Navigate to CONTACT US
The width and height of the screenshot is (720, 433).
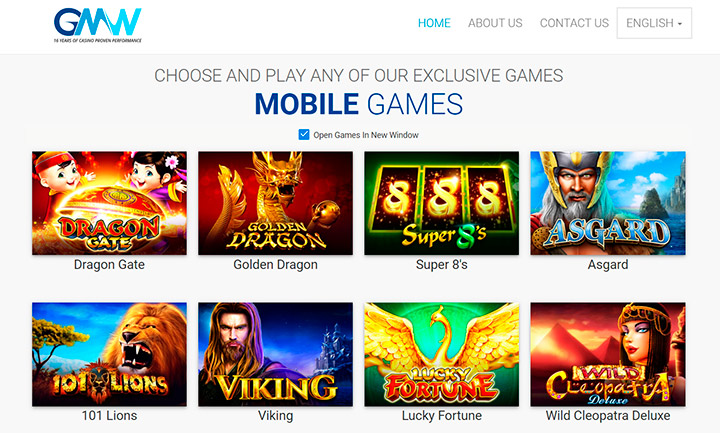pyautogui.click(x=574, y=23)
